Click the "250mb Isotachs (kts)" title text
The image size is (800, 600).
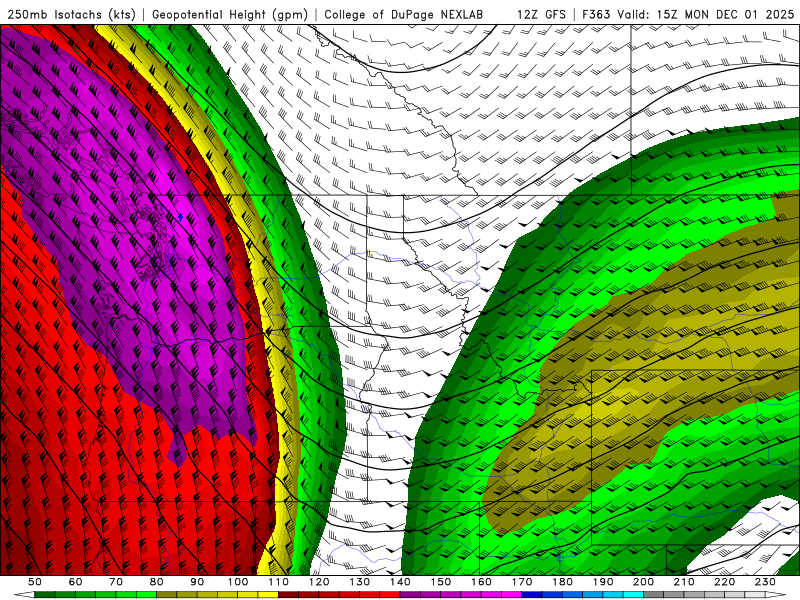pos(71,14)
